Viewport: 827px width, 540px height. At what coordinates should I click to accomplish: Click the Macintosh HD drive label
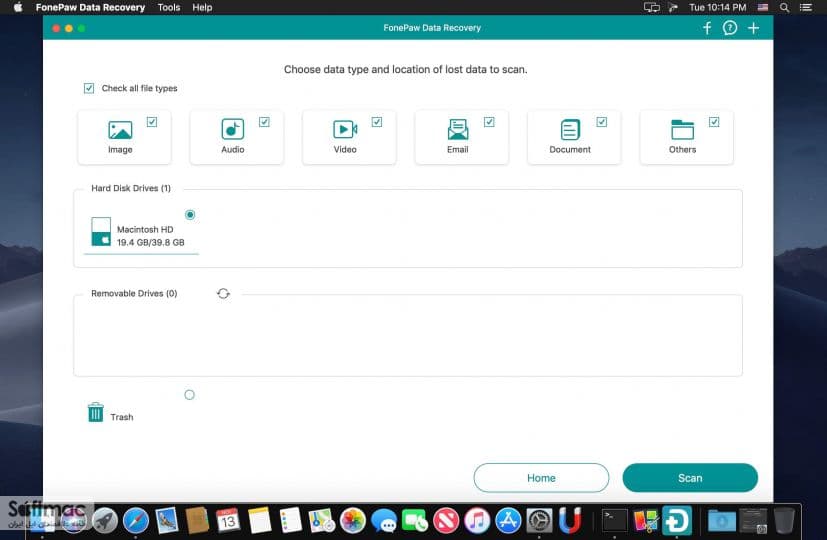(x=145, y=229)
